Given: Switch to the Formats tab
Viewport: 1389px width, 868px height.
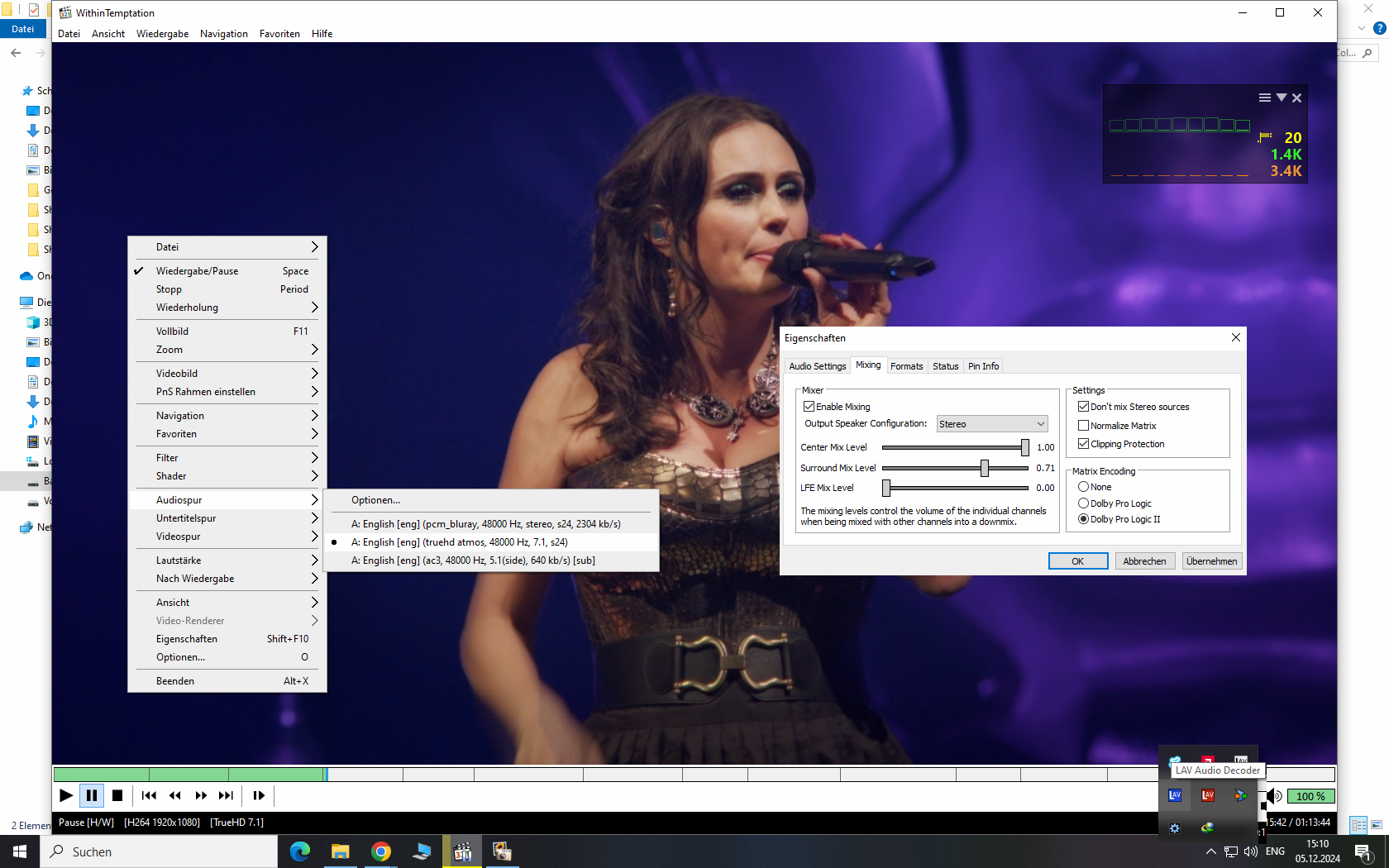Looking at the screenshot, I should [906, 366].
